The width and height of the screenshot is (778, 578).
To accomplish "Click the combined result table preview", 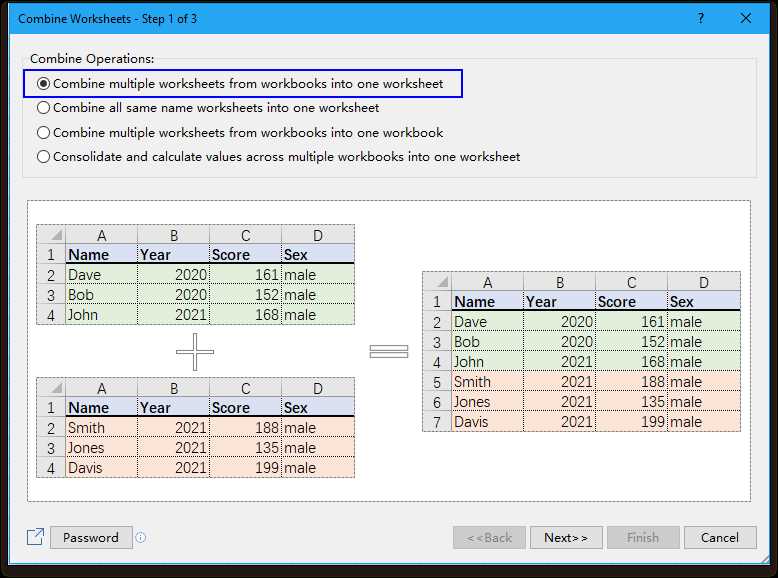I will point(581,351).
